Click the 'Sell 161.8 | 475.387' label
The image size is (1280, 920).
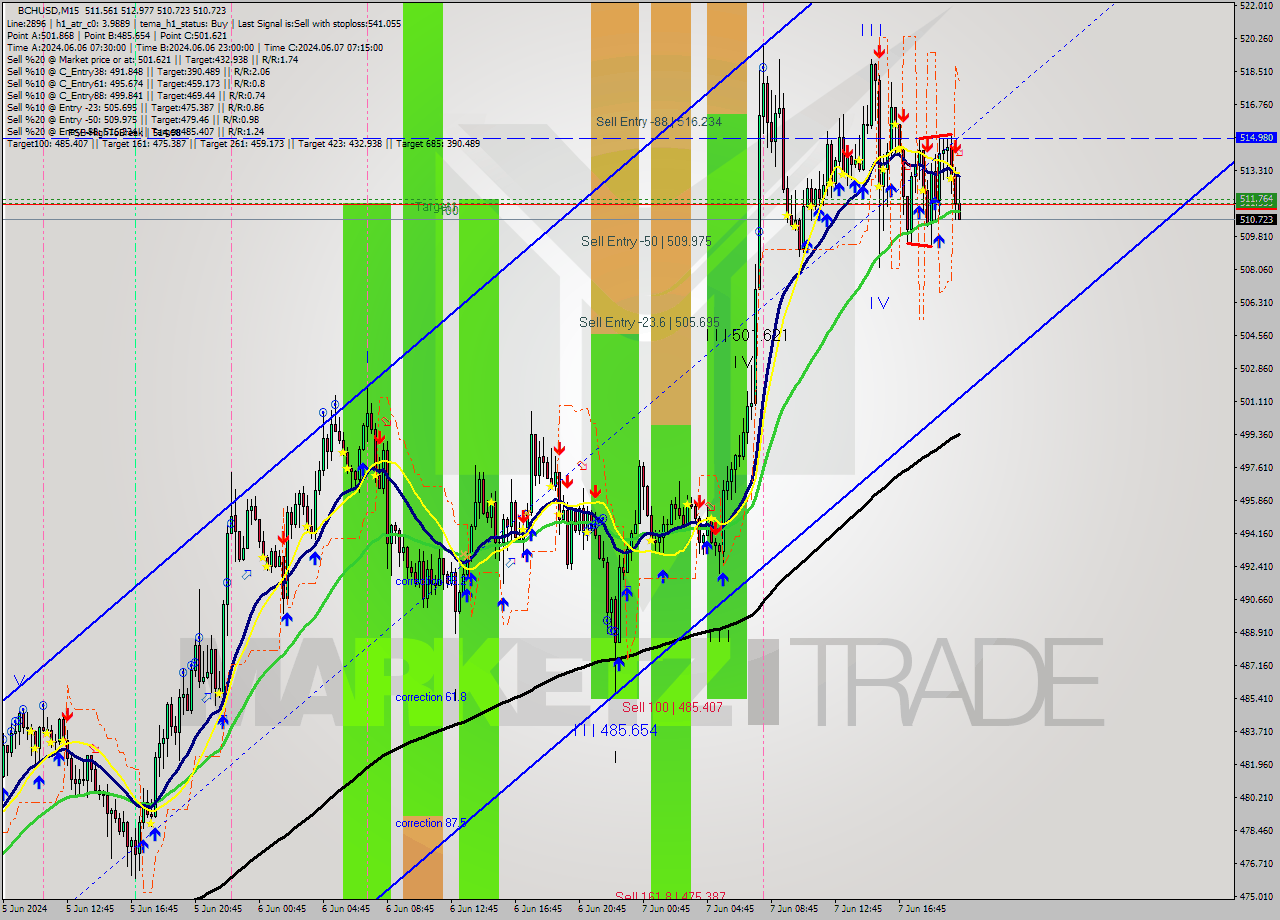[670, 896]
